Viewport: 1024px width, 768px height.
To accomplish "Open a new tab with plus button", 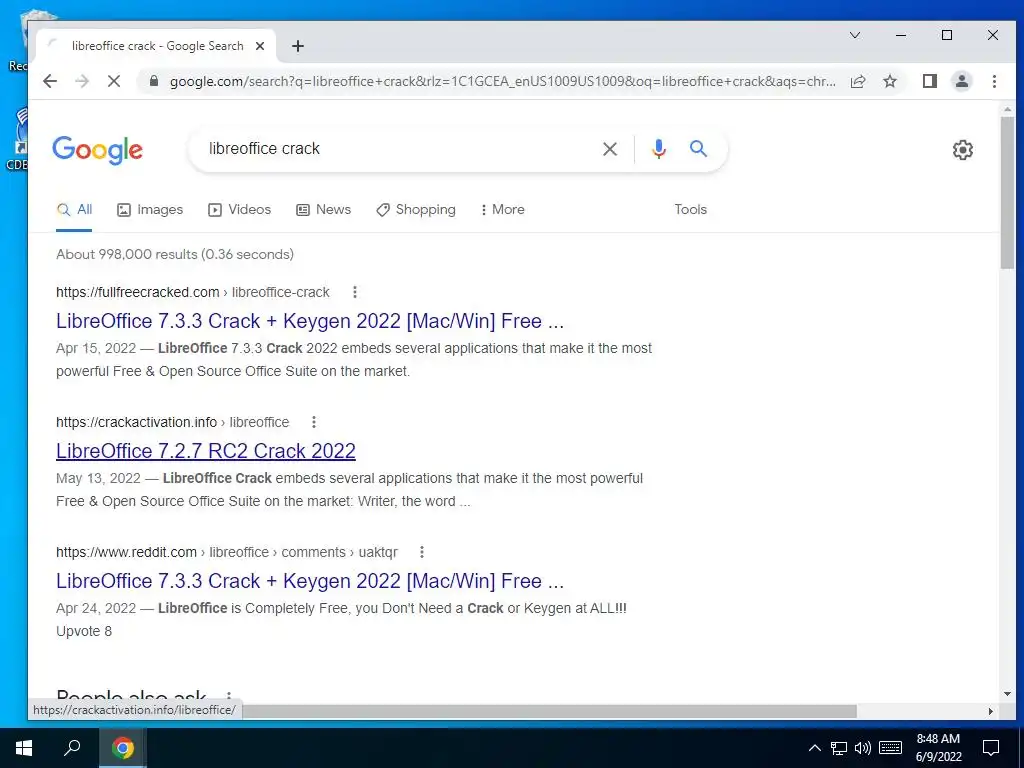I will point(298,46).
